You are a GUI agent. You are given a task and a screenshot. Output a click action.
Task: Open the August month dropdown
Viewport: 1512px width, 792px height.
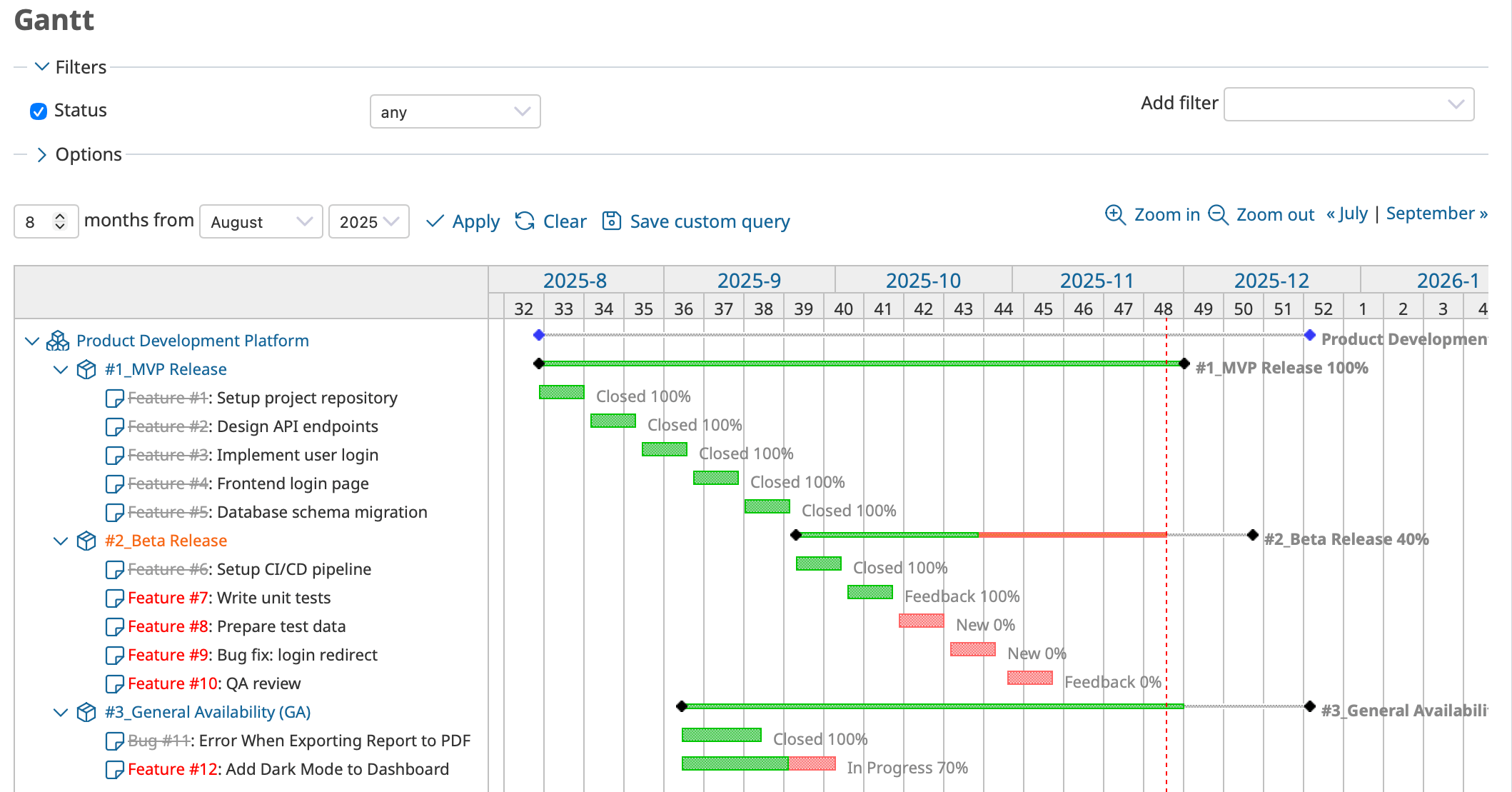click(261, 221)
